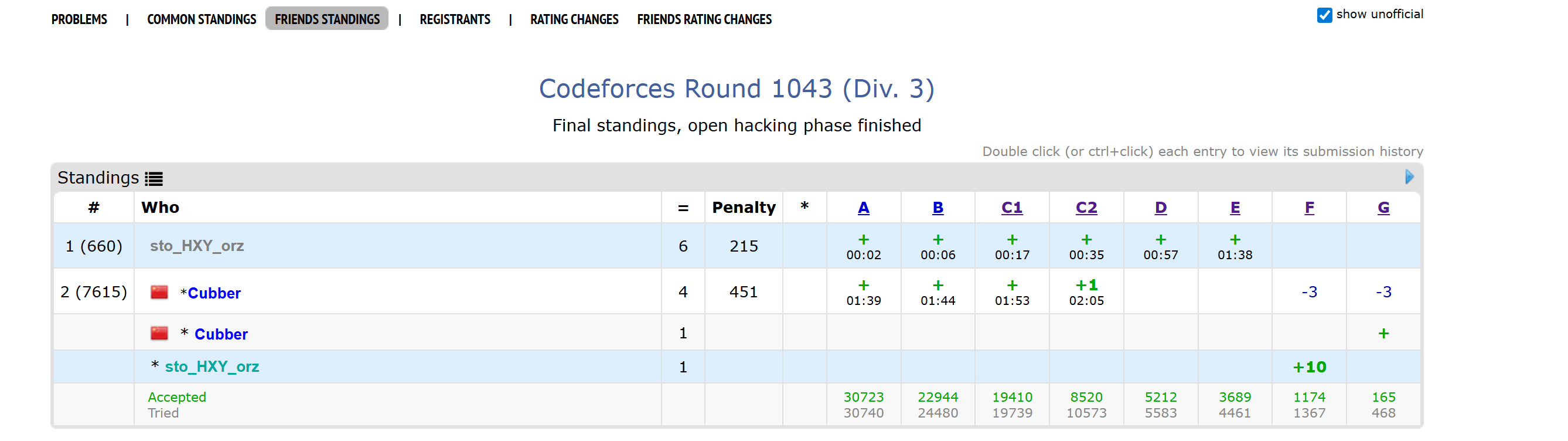Click accepted count 5212 for problem D
1568x441 pixels.
coord(1160,397)
